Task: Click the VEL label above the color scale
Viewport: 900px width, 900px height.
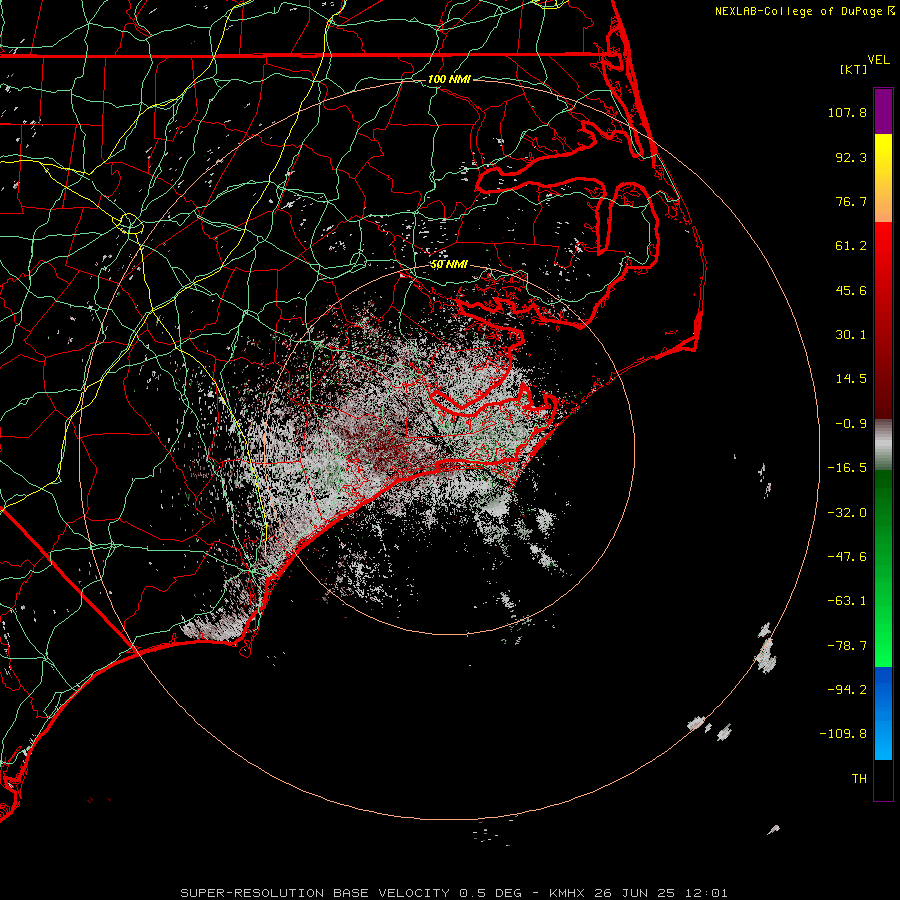Action: click(878, 60)
